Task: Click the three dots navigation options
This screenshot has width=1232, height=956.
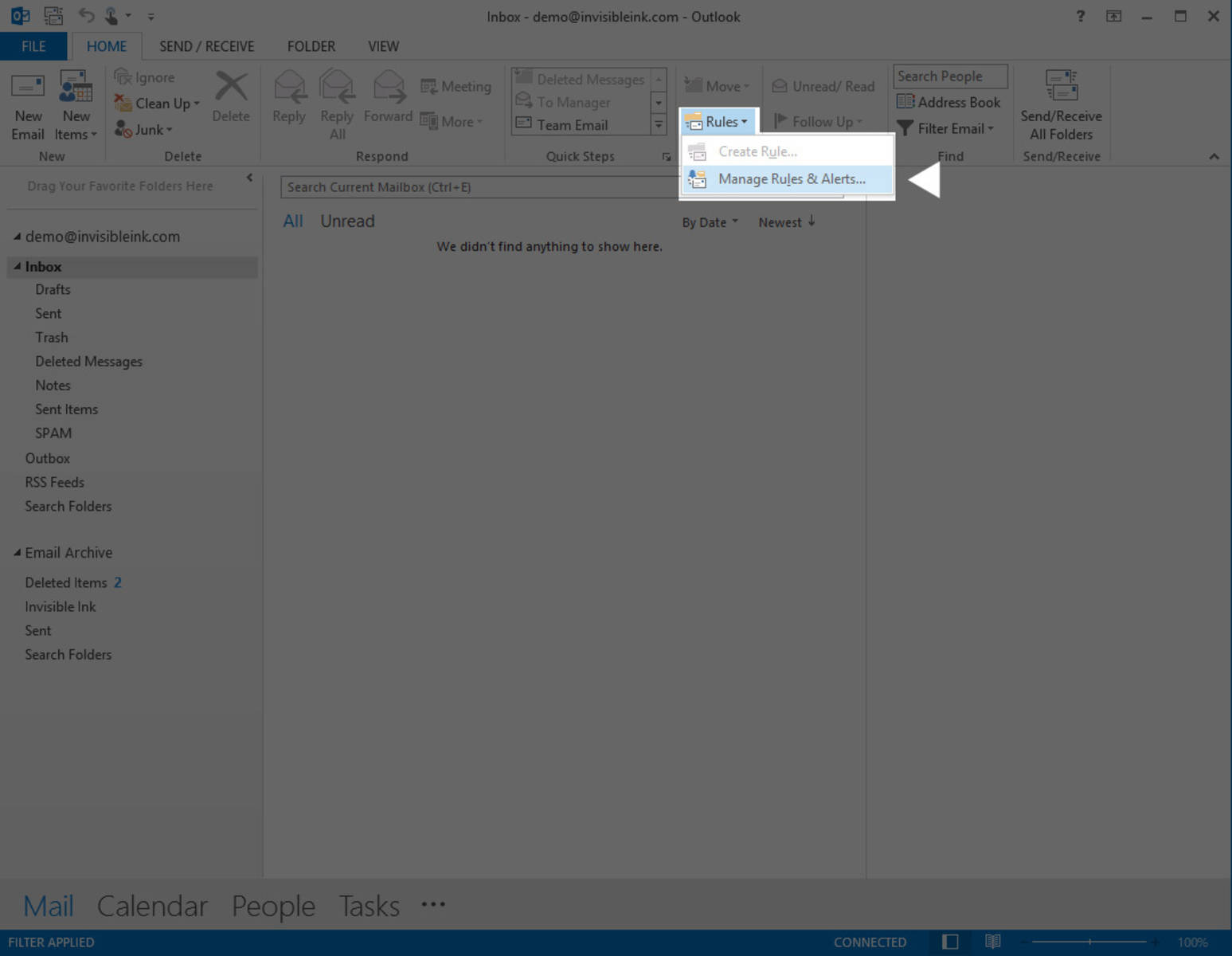Action: 433,904
